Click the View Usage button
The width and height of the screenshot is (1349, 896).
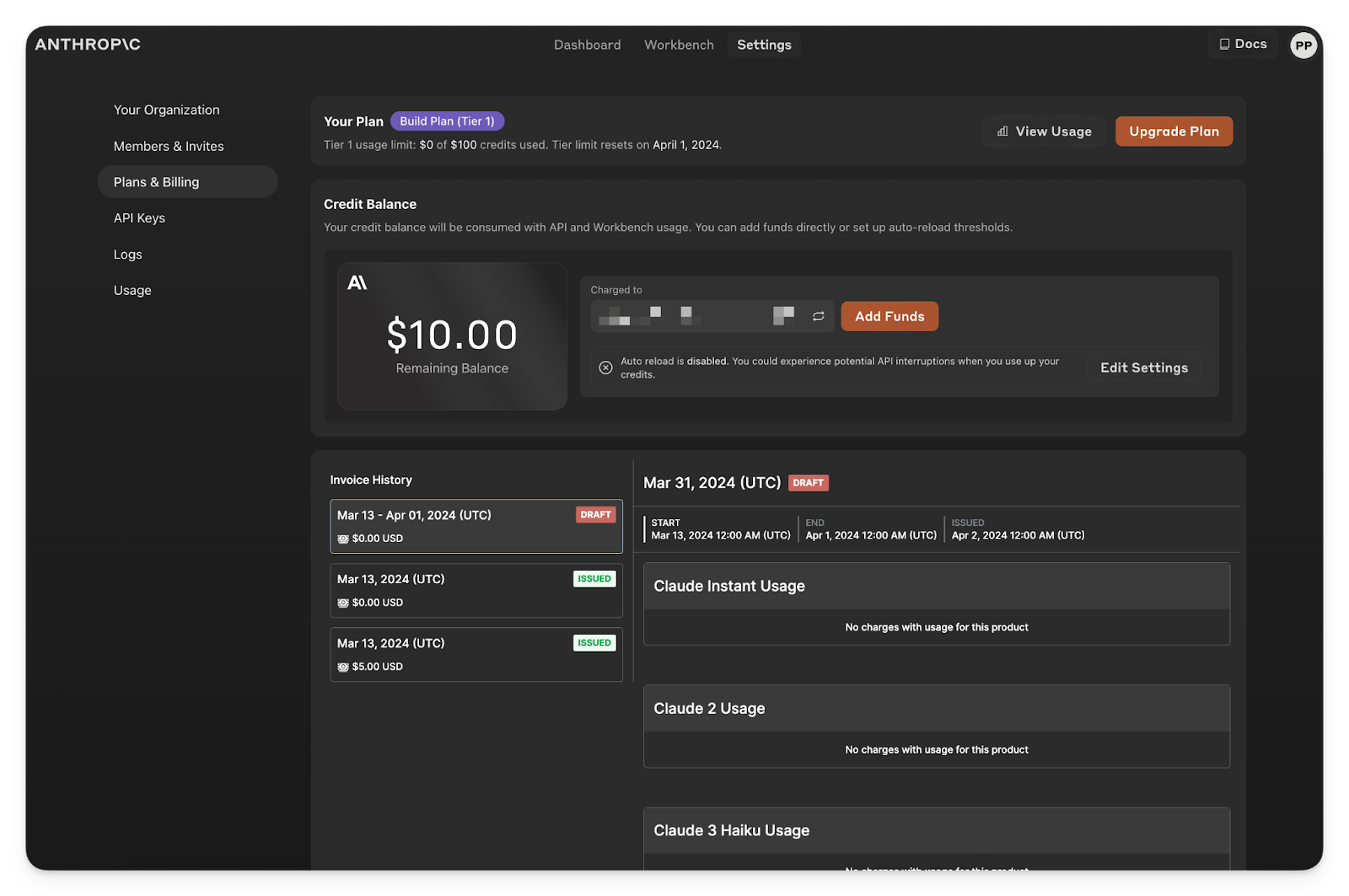1044,131
